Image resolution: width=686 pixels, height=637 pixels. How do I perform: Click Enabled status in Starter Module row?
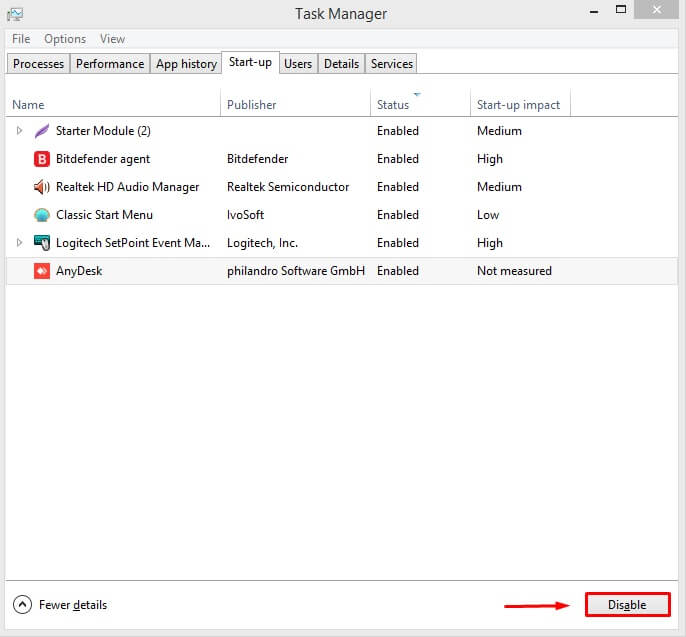coord(398,131)
